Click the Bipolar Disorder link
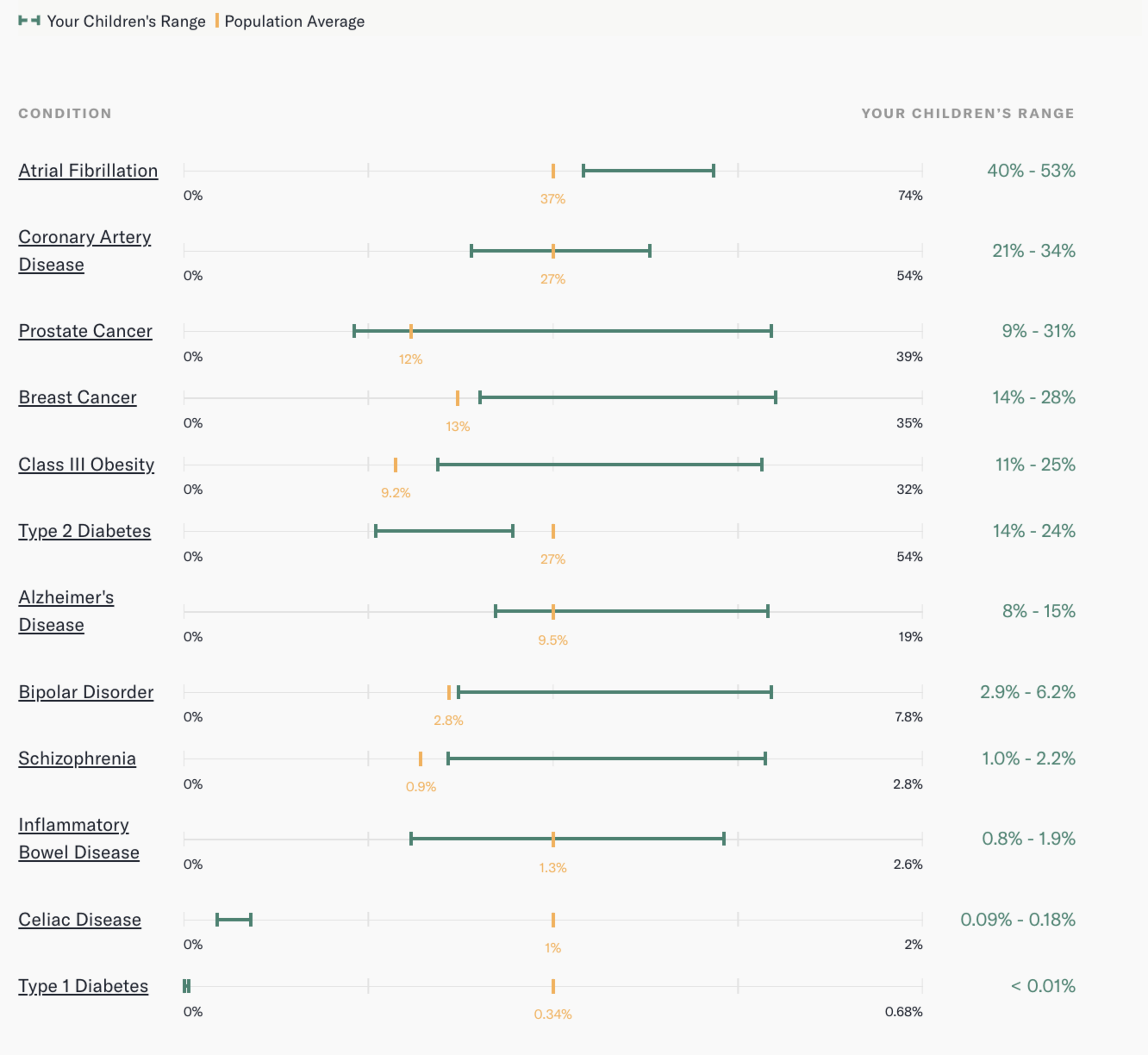1148x1055 pixels. point(86,692)
